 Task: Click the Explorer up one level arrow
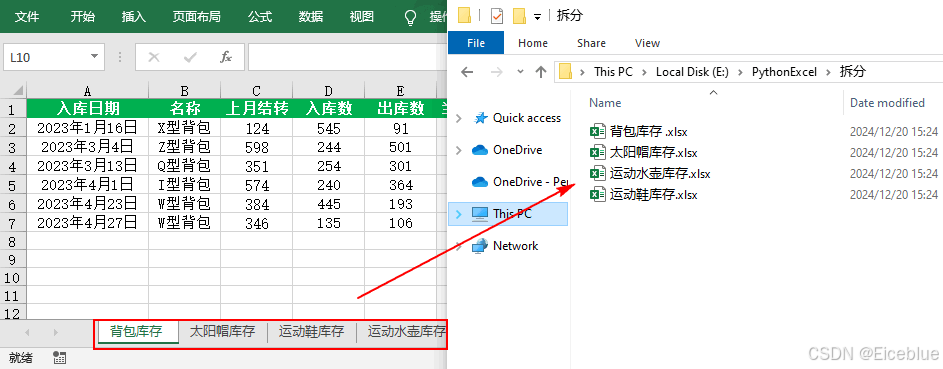tap(541, 72)
